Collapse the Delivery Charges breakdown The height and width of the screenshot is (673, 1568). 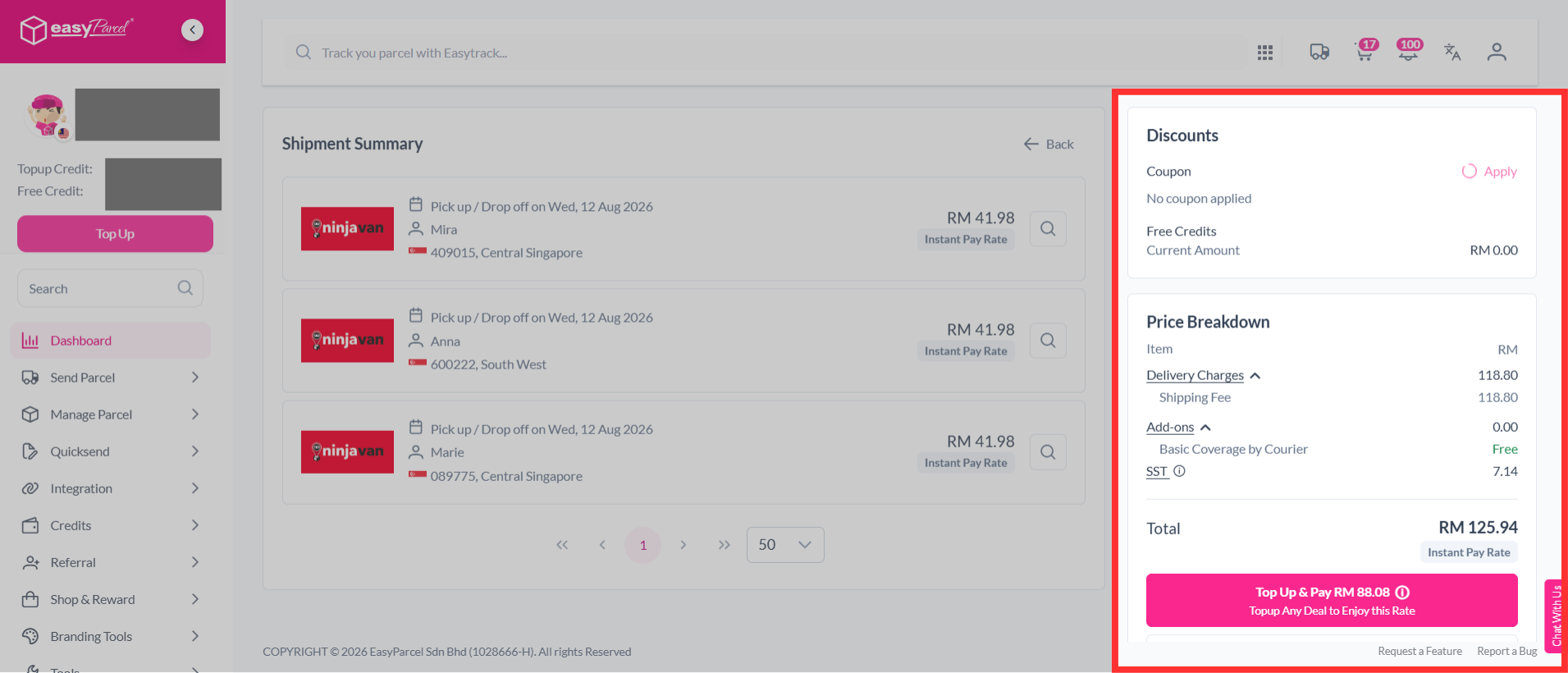[1203, 375]
